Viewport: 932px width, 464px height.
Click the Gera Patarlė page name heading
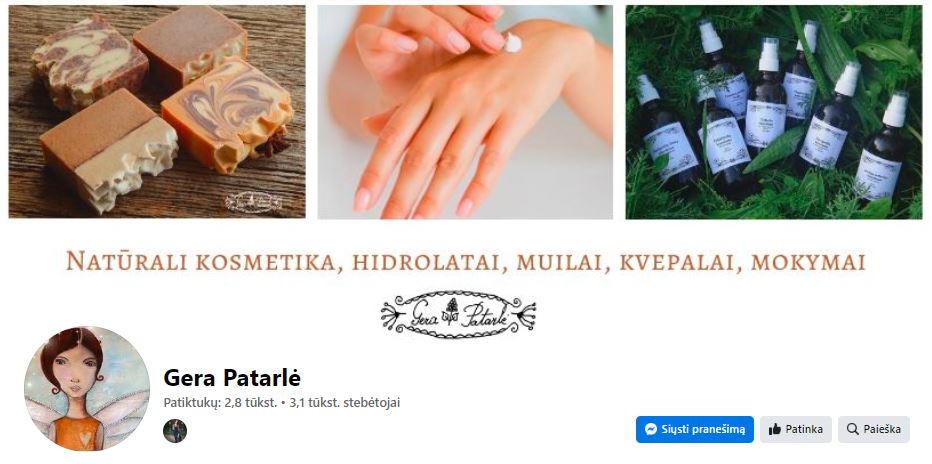pyautogui.click(x=232, y=377)
